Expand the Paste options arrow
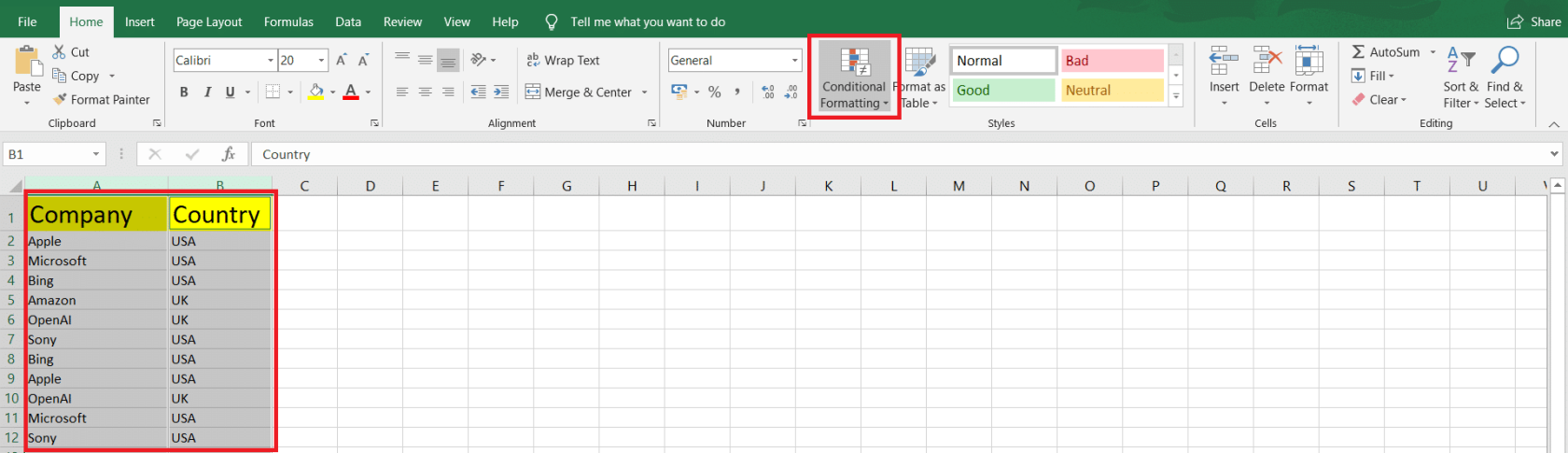This screenshot has width=1568, height=453. 27,103
